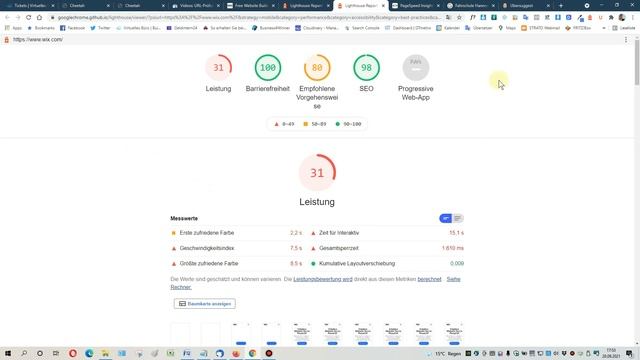Click the browser address bar URL
This screenshot has height=360, width=640.
[x=249, y=18]
